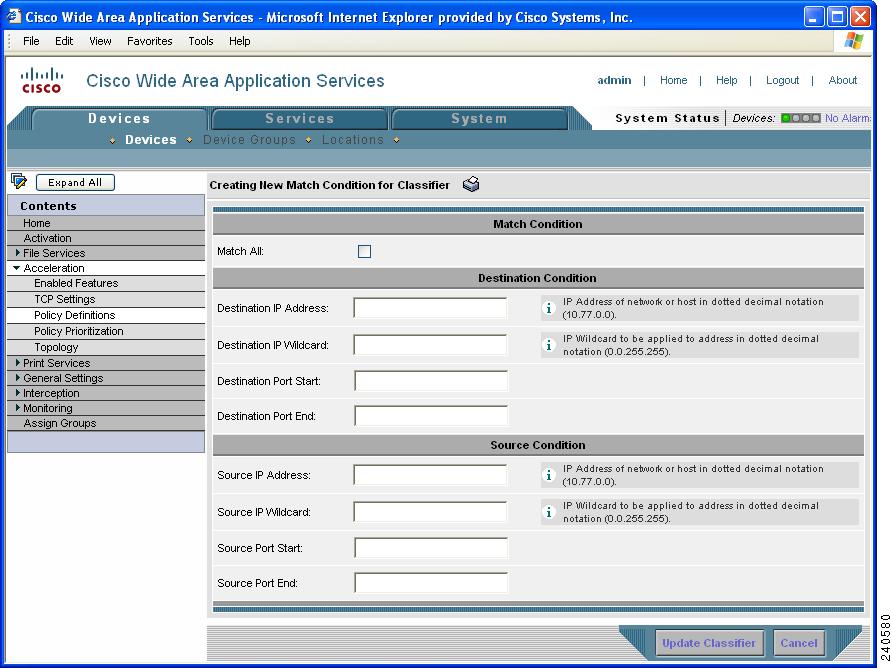Click the No Alarms status link
The image size is (892, 668).
point(848,118)
